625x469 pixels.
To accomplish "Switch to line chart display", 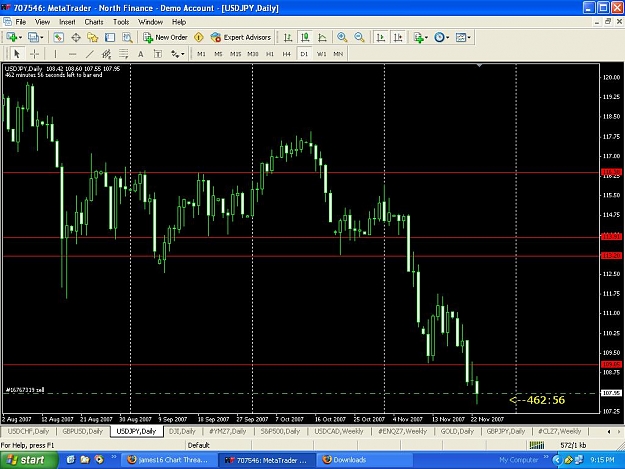I will tap(322, 37).
